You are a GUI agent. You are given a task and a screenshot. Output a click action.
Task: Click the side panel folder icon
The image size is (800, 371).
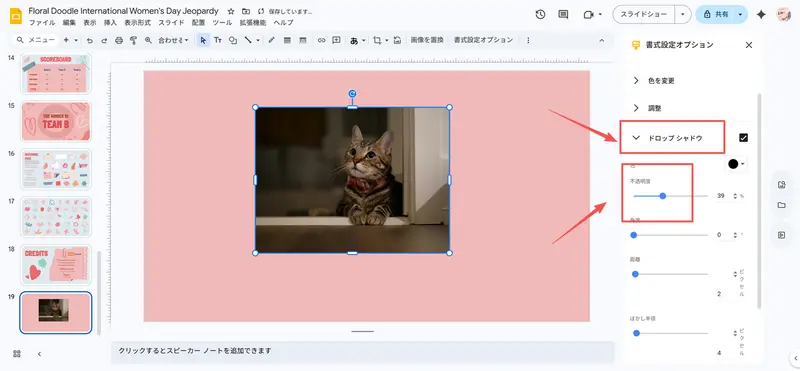click(x=781, y=205)
